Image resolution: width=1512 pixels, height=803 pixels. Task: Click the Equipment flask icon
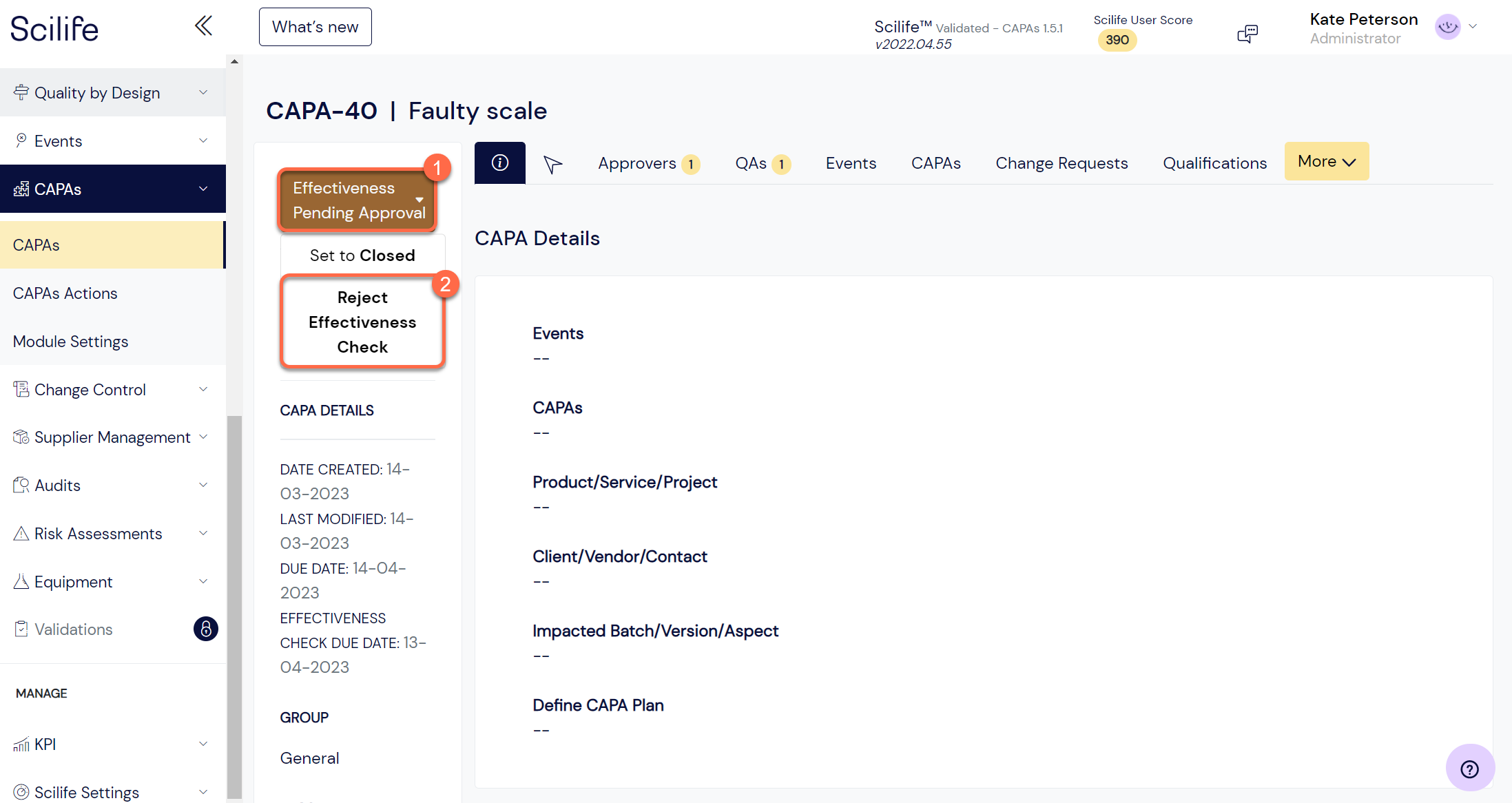(21, 581)
